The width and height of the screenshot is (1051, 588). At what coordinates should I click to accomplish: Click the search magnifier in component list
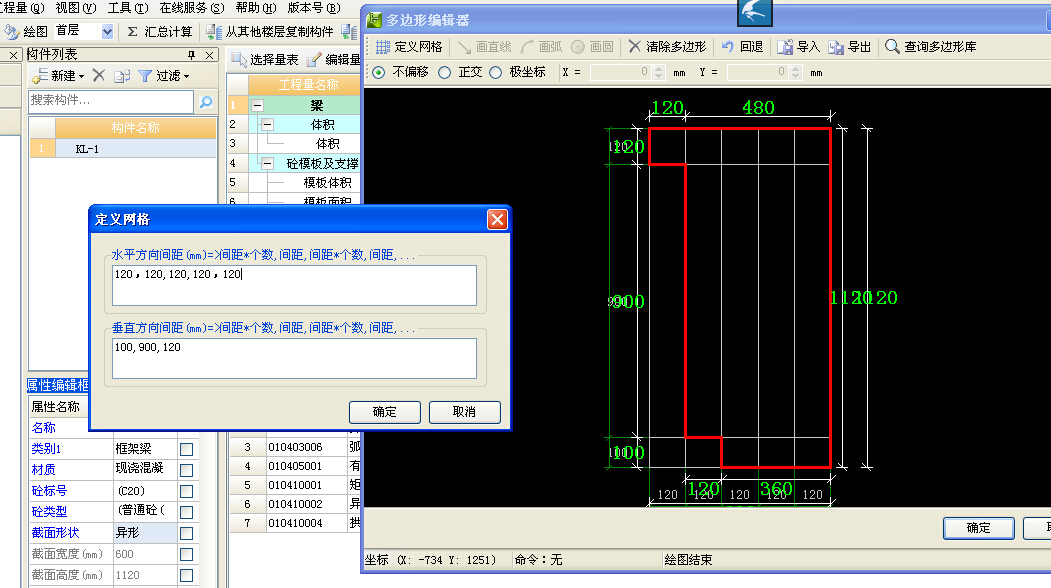206,102
